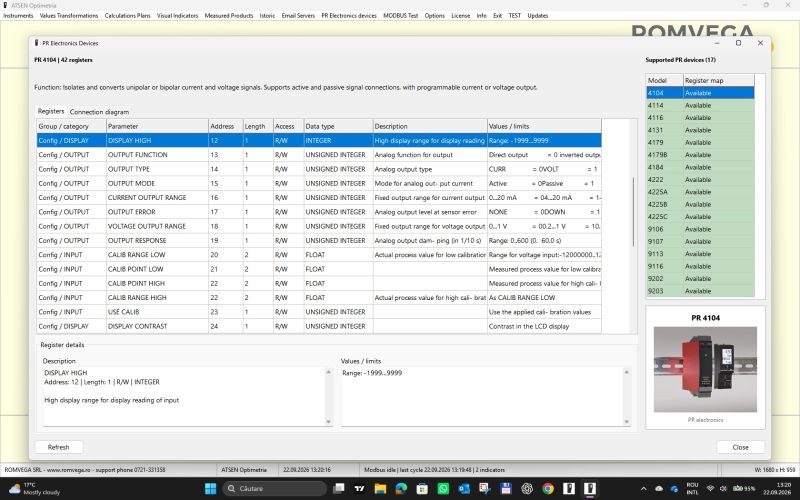Select model 4222 in the devices list

pos(700,180)
